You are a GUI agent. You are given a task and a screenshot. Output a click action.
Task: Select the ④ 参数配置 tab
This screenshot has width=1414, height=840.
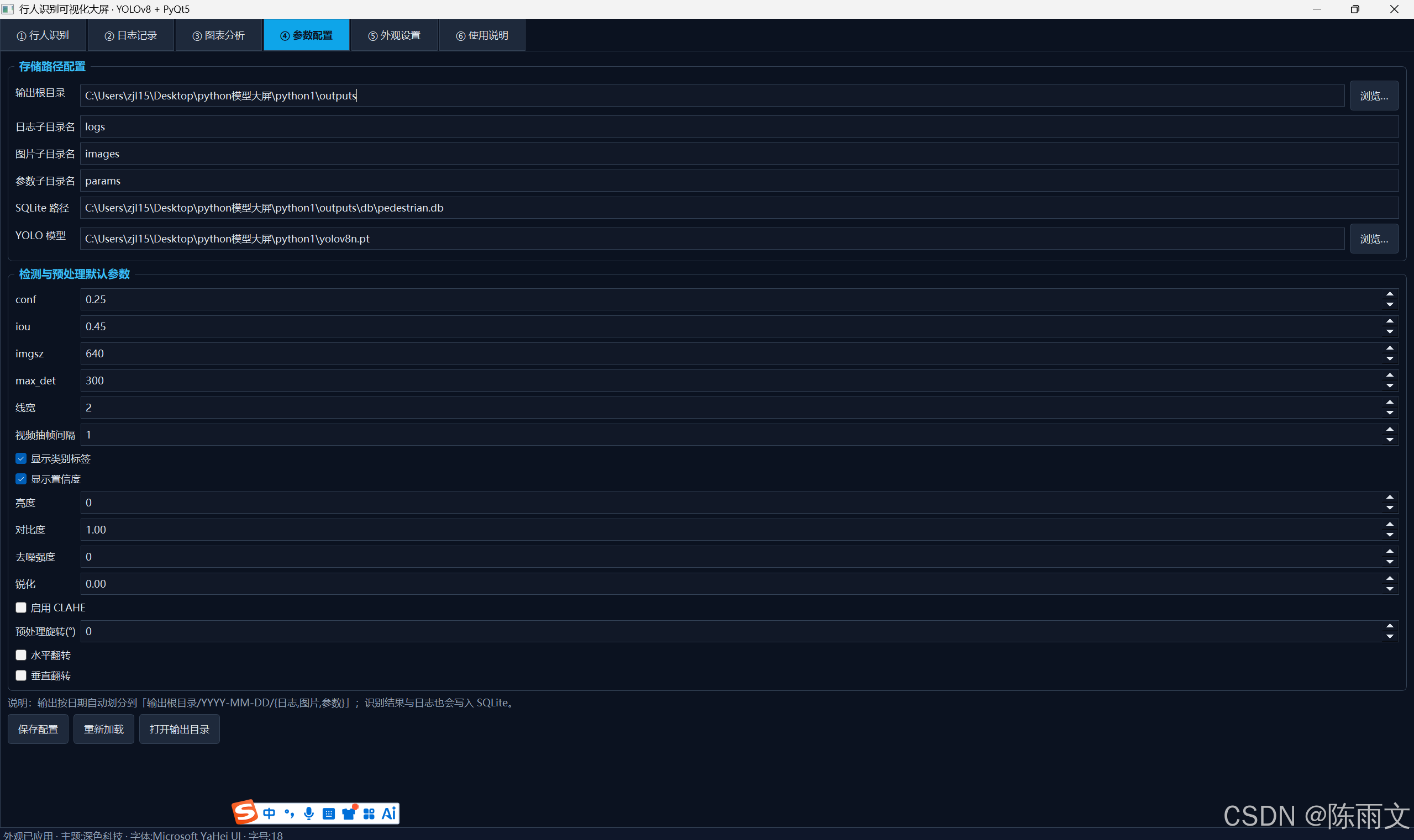tap(306, 35)
